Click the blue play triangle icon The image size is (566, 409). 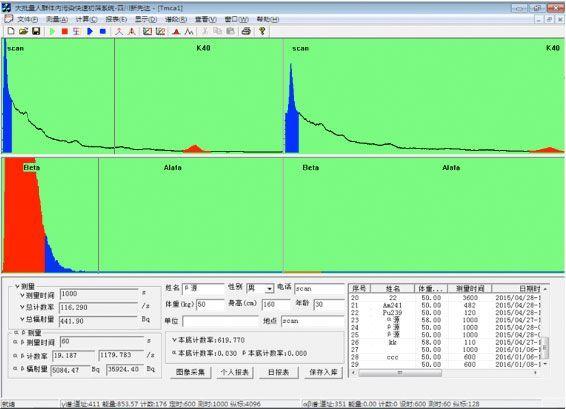[x=90, y=31]
